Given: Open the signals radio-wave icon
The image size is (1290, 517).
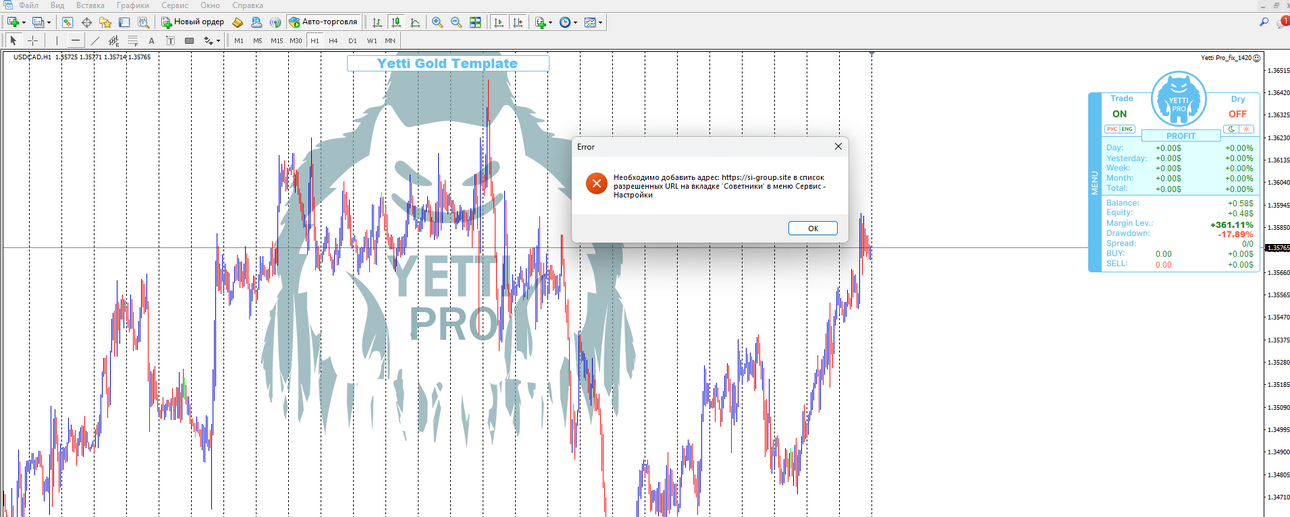Looking at the screenshot, I should click(x=275, y=22).
